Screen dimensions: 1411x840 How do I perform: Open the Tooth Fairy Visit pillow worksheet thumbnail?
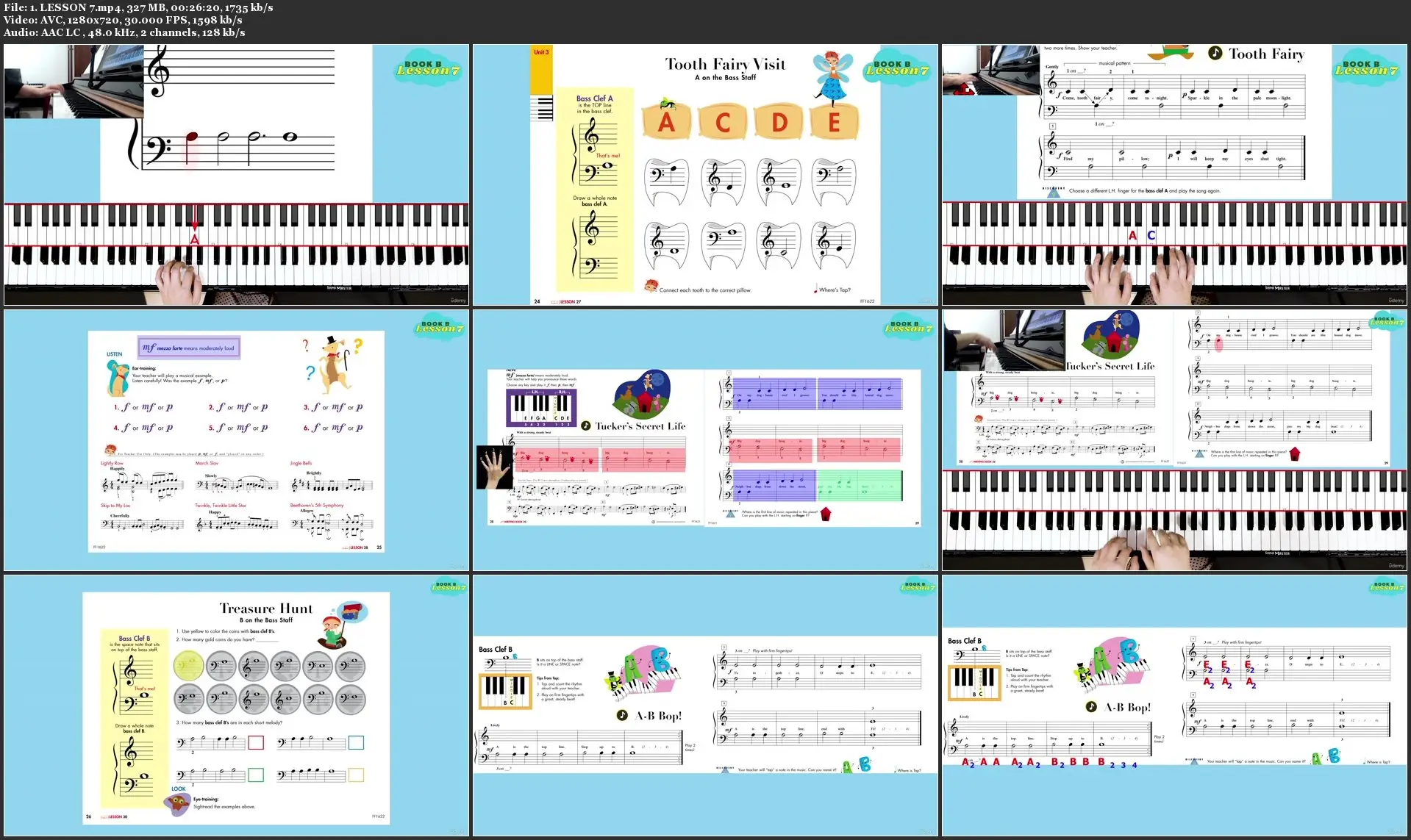[x=705, y=175]
